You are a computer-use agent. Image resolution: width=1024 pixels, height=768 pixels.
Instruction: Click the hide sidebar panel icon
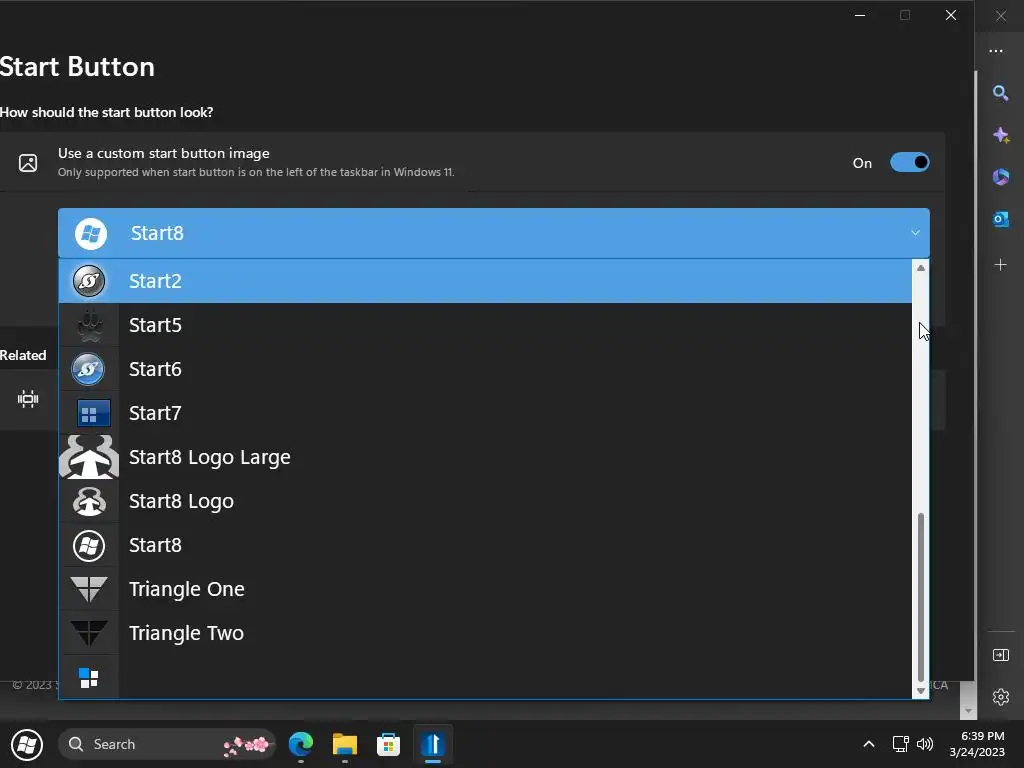pyautogui.click(x=1000, y=655)
